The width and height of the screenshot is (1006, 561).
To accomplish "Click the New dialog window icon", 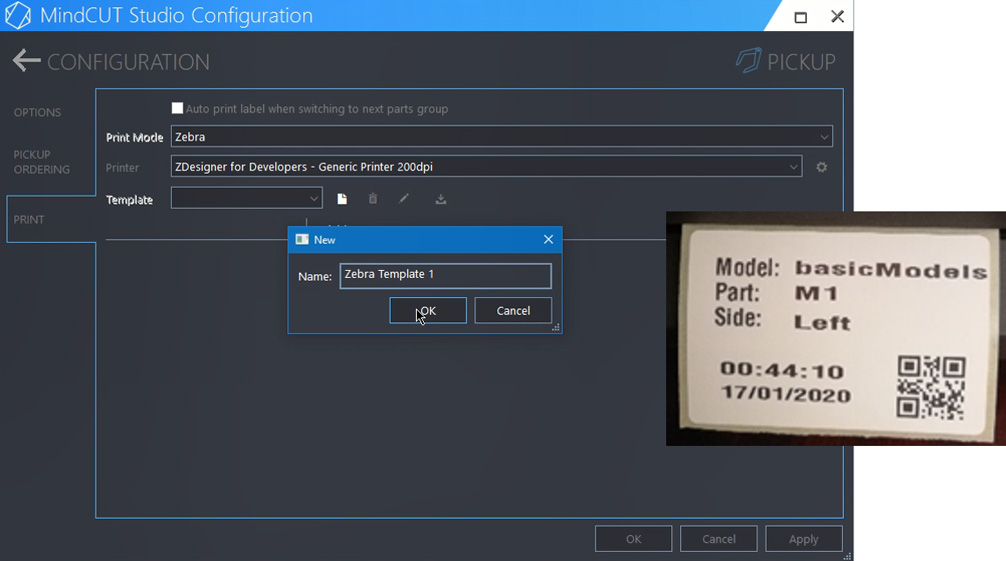I will pyautogui.click(x=302, y=239).
